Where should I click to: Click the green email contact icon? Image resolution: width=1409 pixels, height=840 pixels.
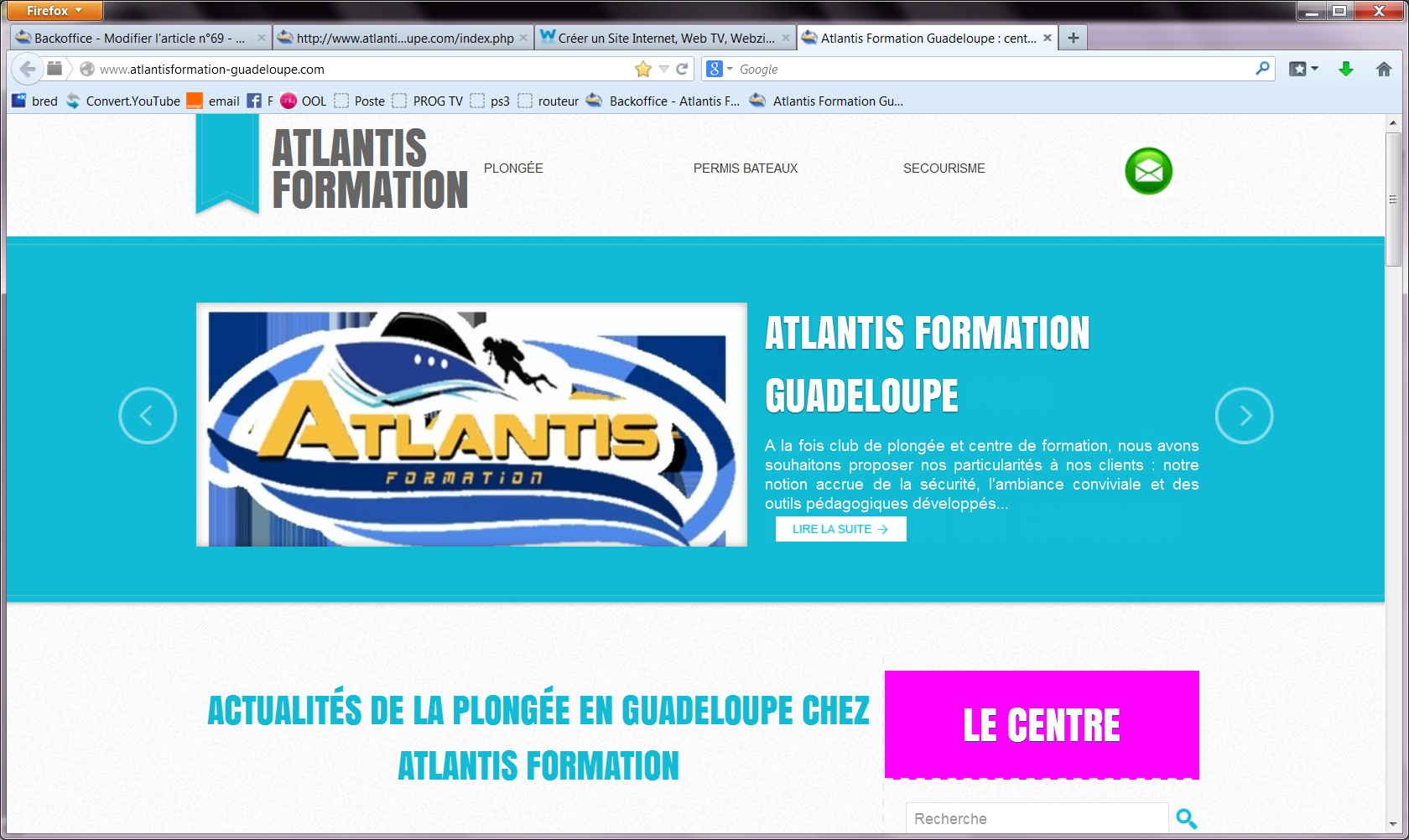[x=1148, y=171]
